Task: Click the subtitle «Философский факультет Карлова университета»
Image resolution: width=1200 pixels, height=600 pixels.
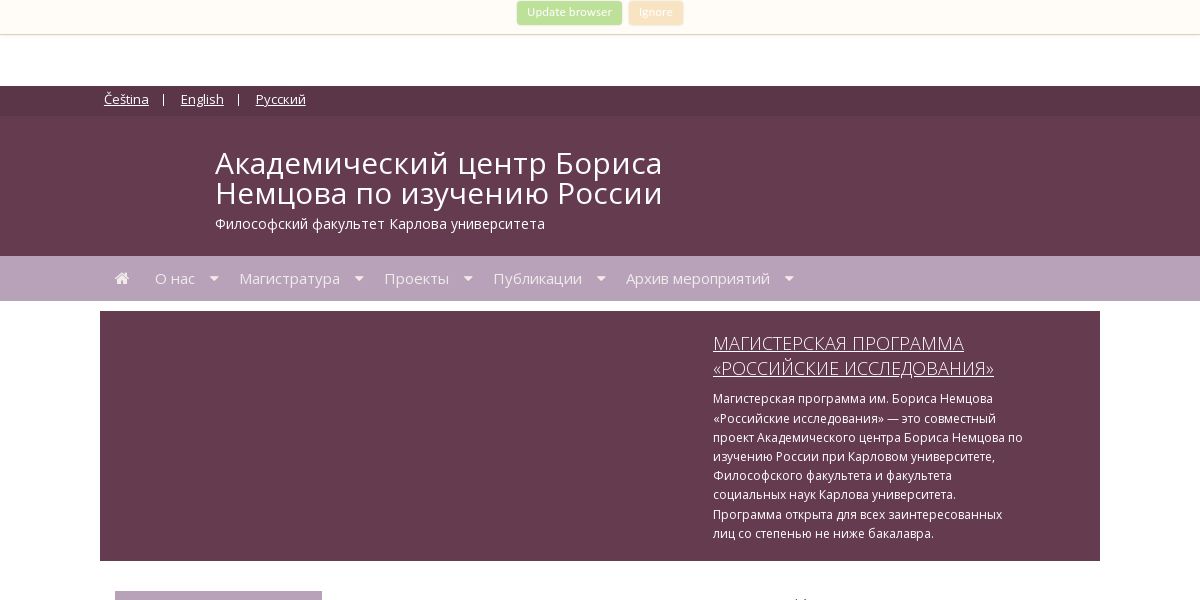Action: click(380, 224)
